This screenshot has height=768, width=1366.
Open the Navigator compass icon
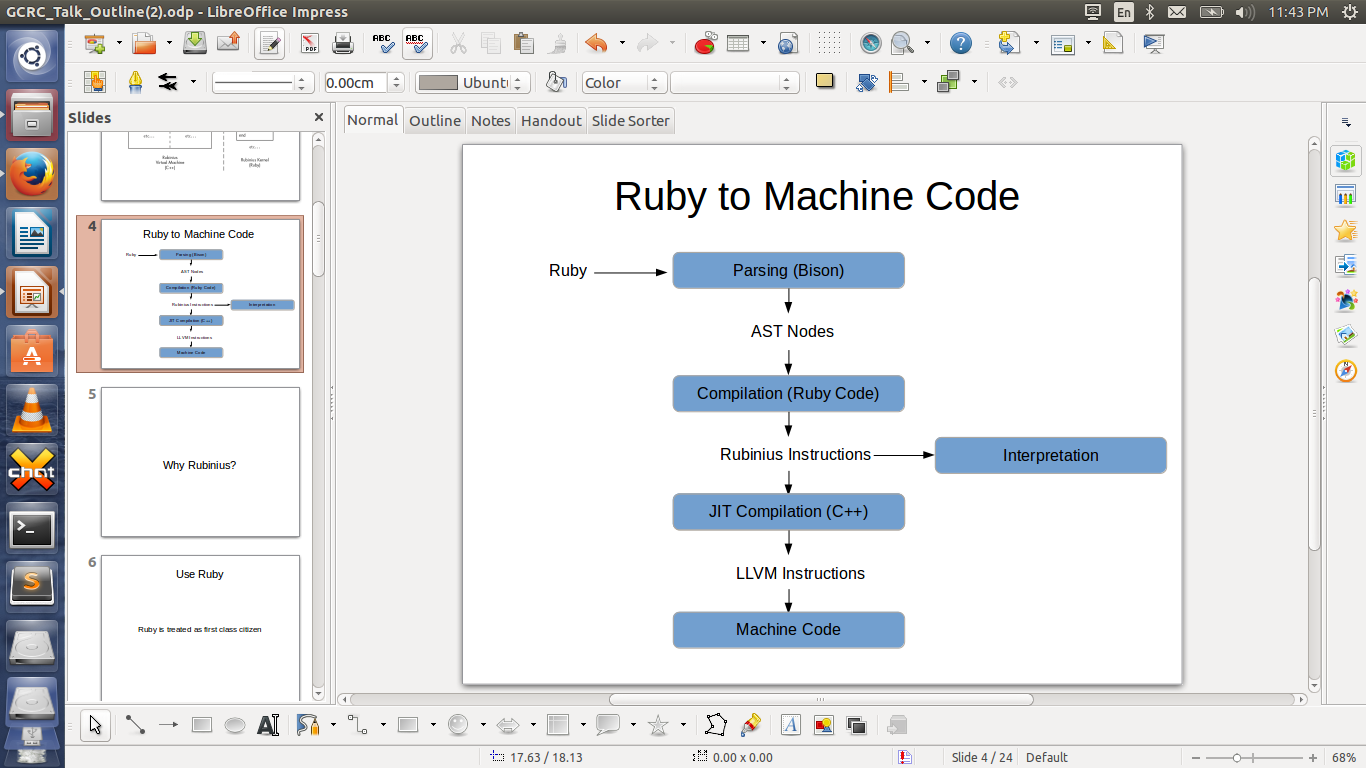tap(870, 43)
